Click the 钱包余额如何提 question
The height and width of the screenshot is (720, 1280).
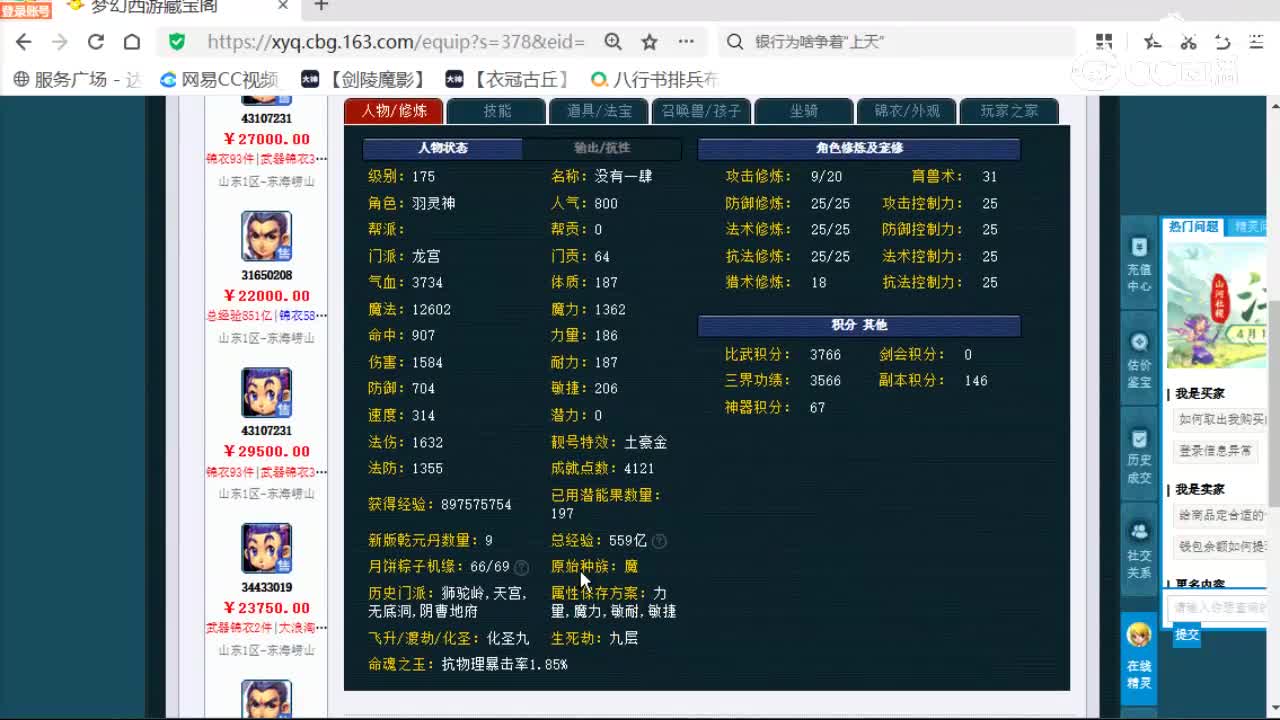click(1222, 547)
